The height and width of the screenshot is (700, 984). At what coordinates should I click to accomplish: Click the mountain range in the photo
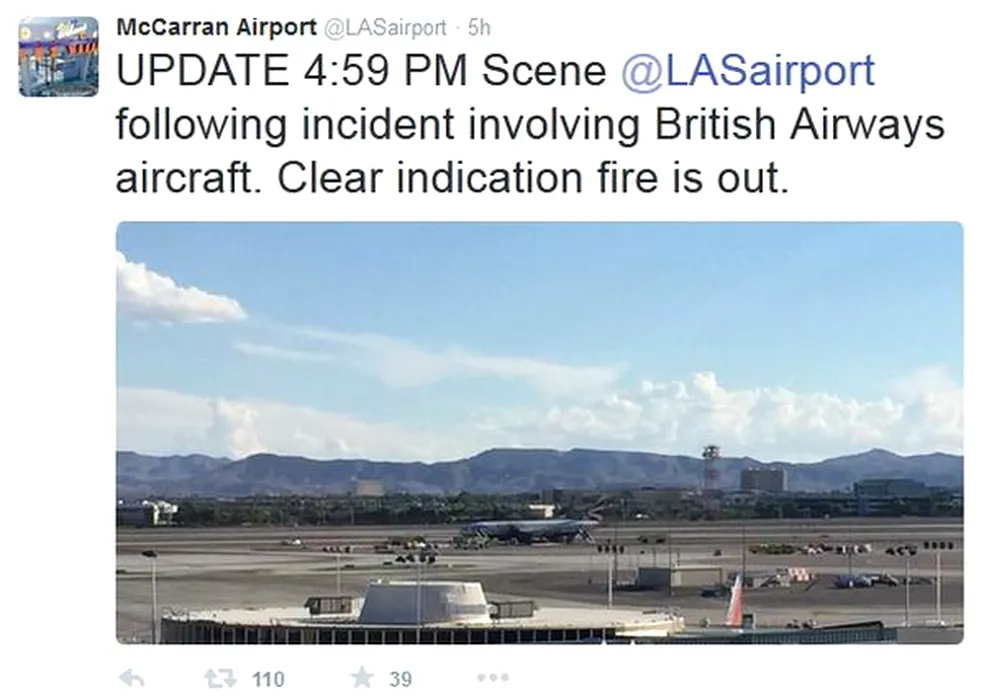click(x=540, y=471)
